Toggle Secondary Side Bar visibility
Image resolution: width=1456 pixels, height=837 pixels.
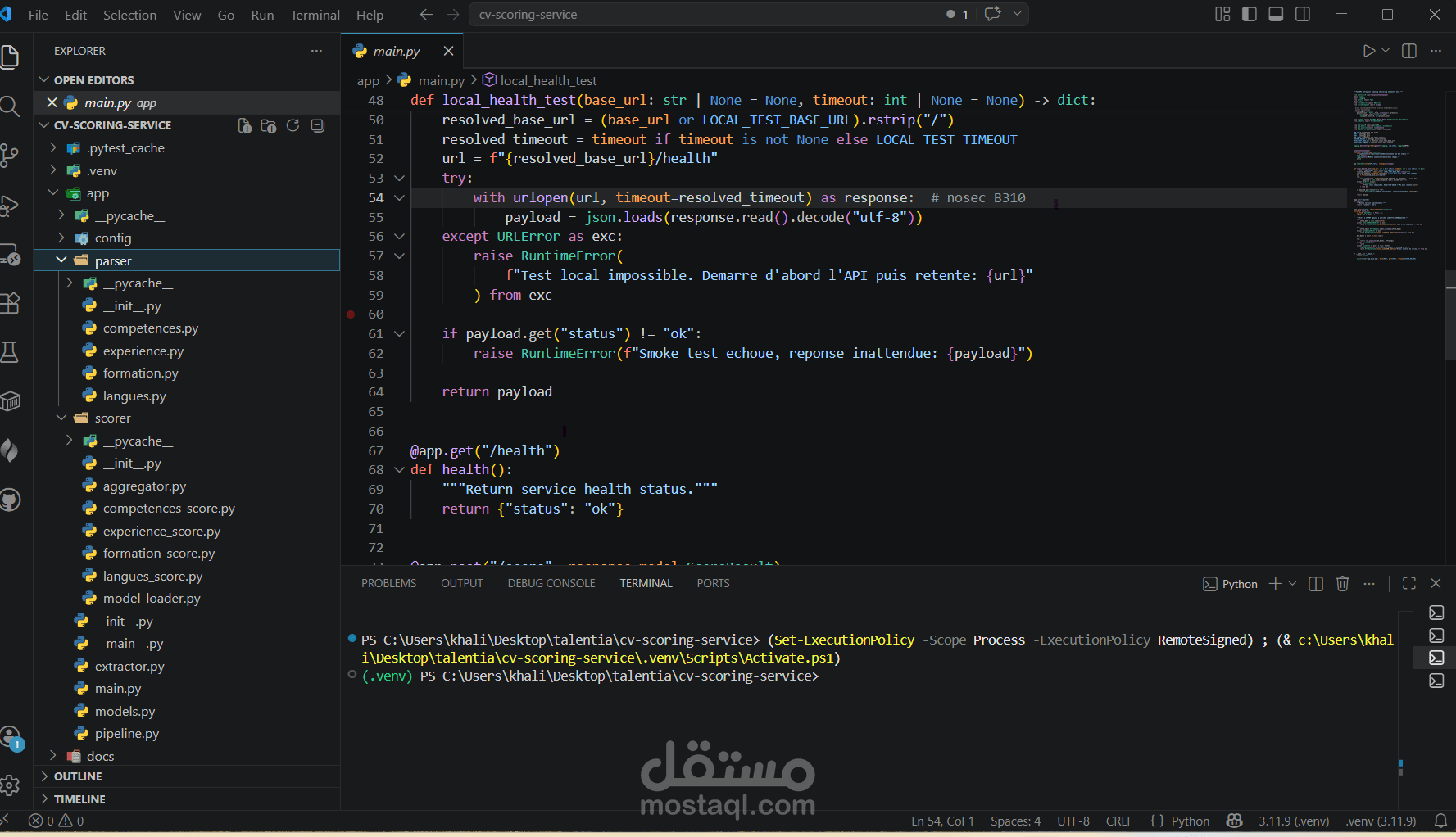point(1303,14)
